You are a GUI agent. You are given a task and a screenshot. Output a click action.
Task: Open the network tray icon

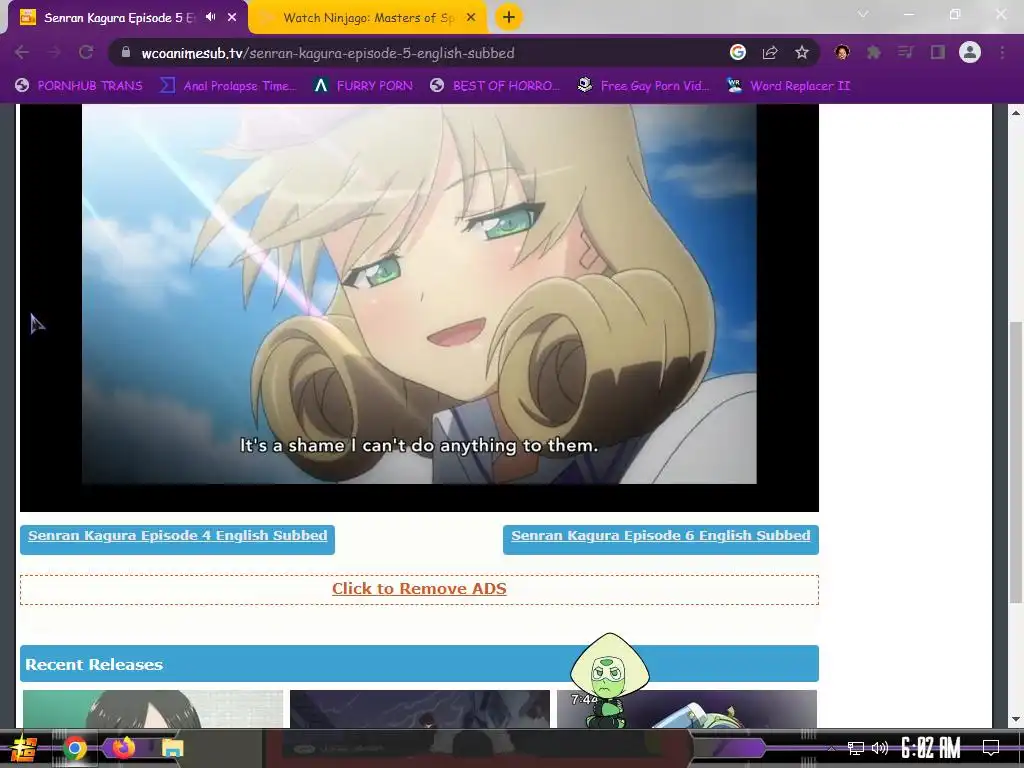coord(856,748)
